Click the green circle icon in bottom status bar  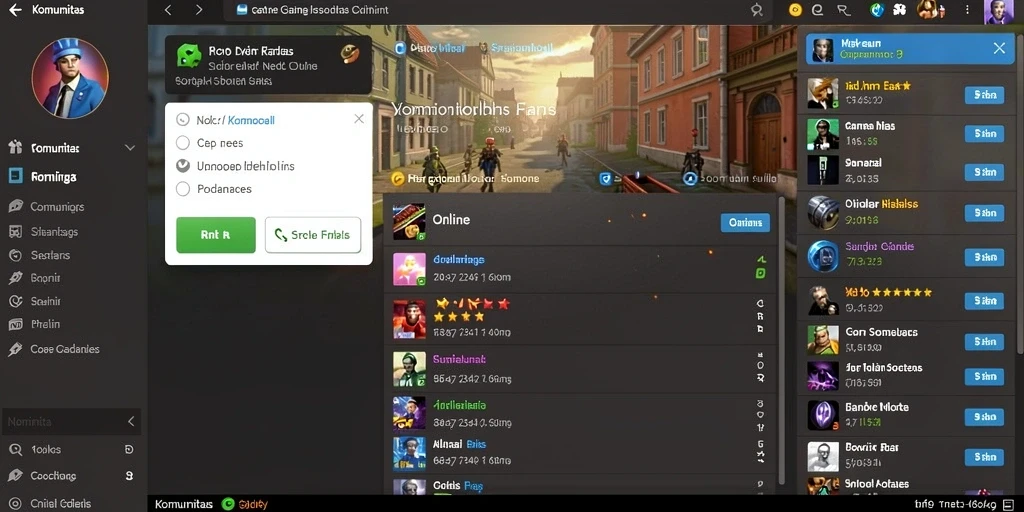(x=228, y=504)
